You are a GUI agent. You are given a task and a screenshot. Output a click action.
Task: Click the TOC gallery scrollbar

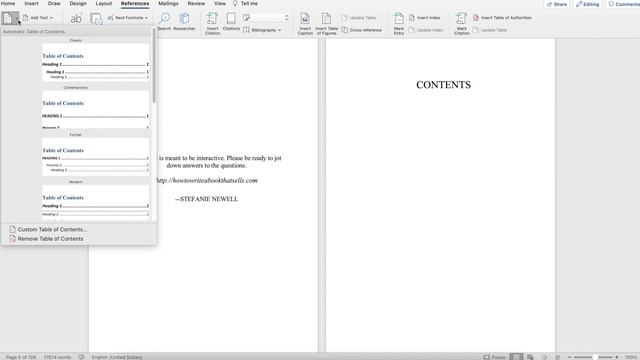(154, 65)
